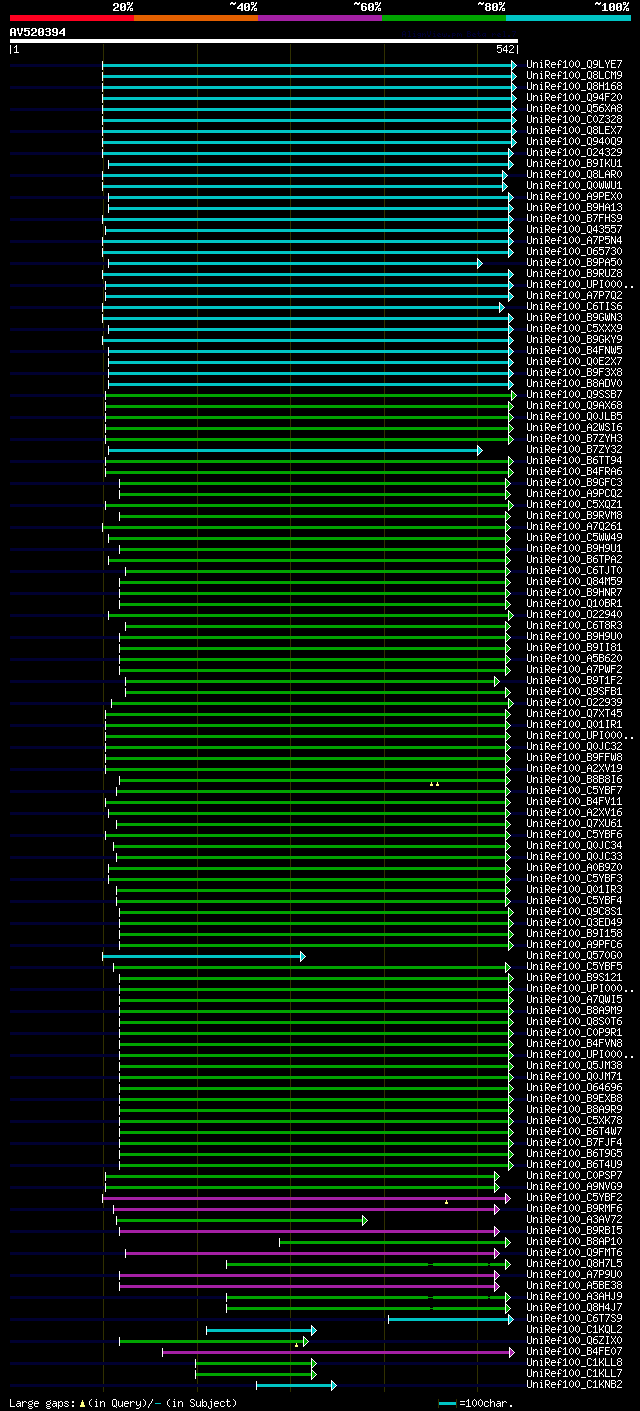Select the UniRef100_C1KQL2 label
Viewport: 640px width, 1411px height.
[x=574, y=1329]
